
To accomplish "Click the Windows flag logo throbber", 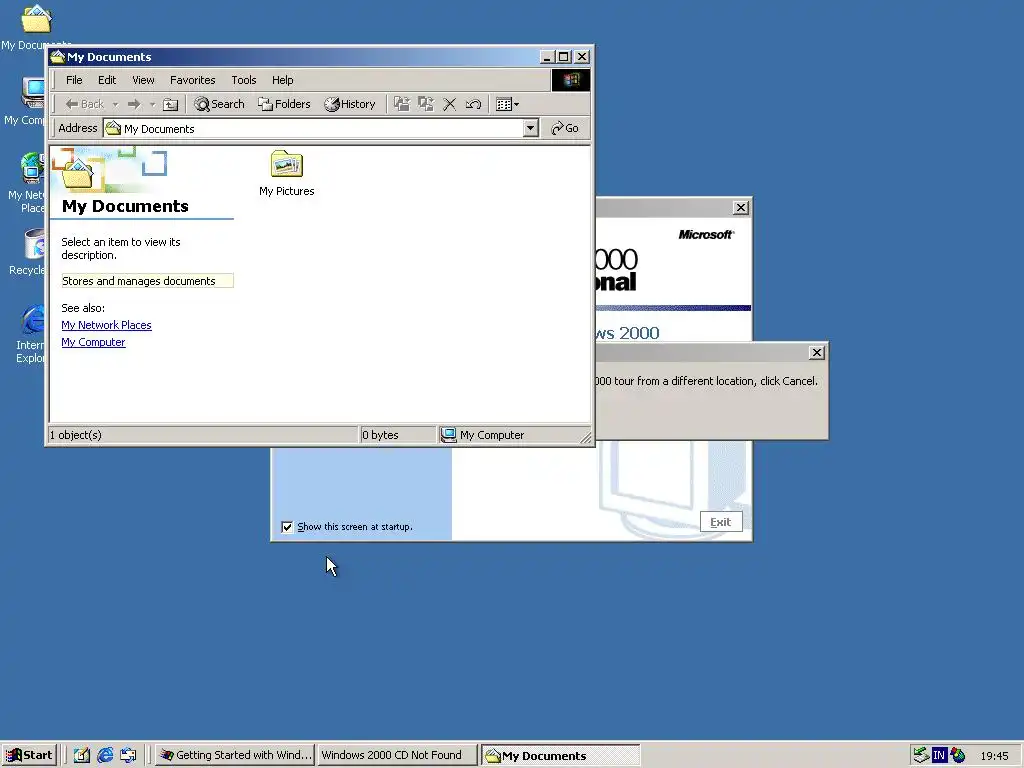I will 571,80.
